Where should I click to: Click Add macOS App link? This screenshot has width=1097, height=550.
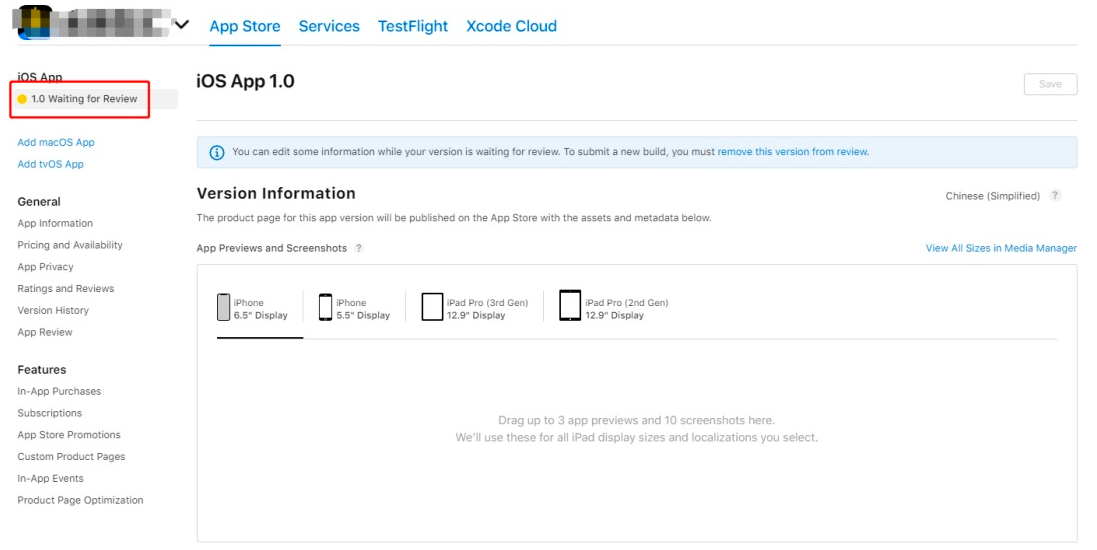pos(56,142)
